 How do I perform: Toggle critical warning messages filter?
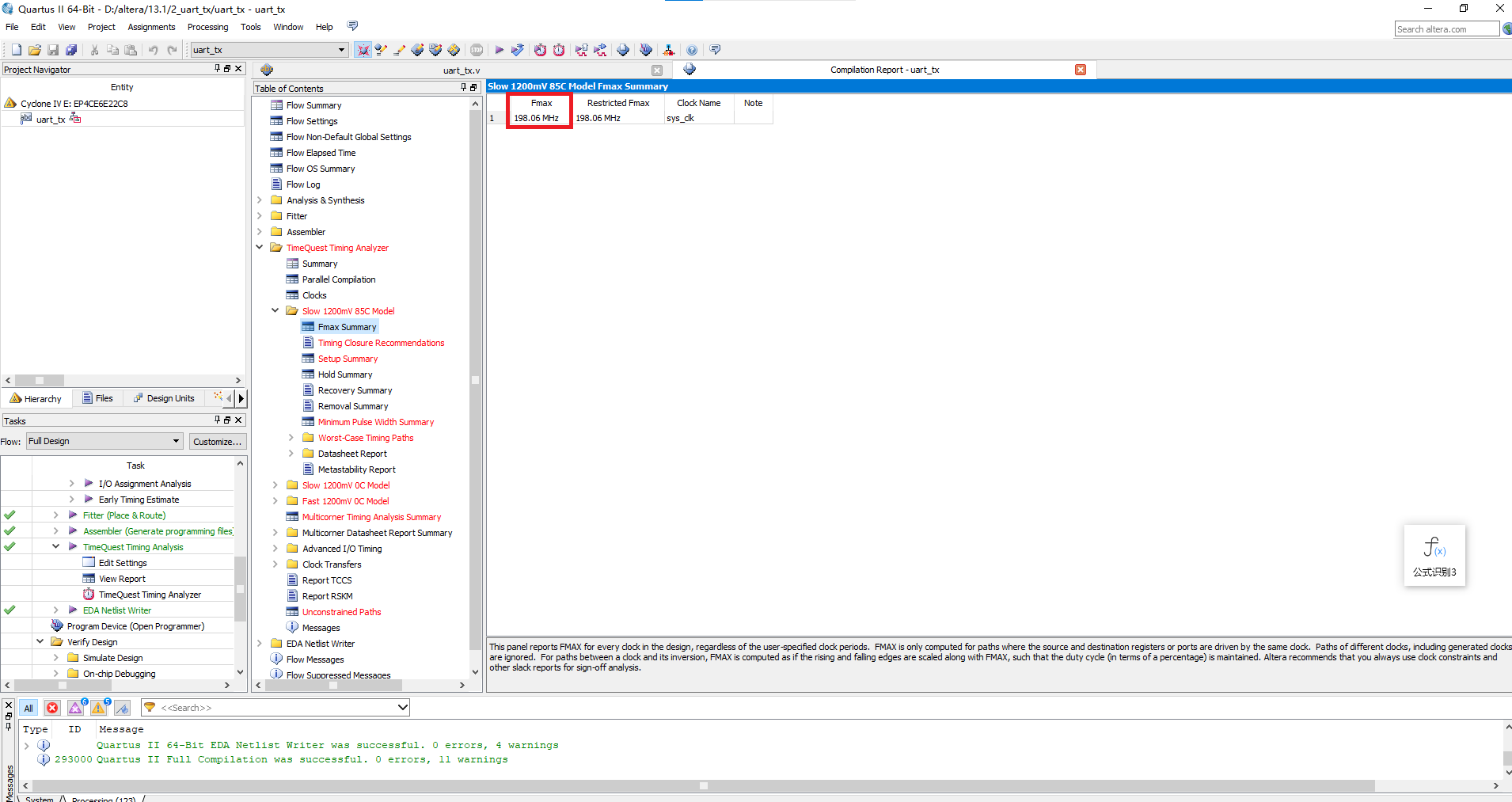click(x=76, y=708)
